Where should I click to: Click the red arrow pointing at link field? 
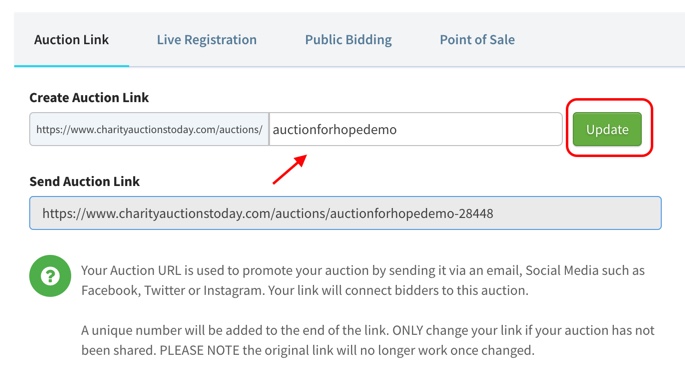(290, 169)
